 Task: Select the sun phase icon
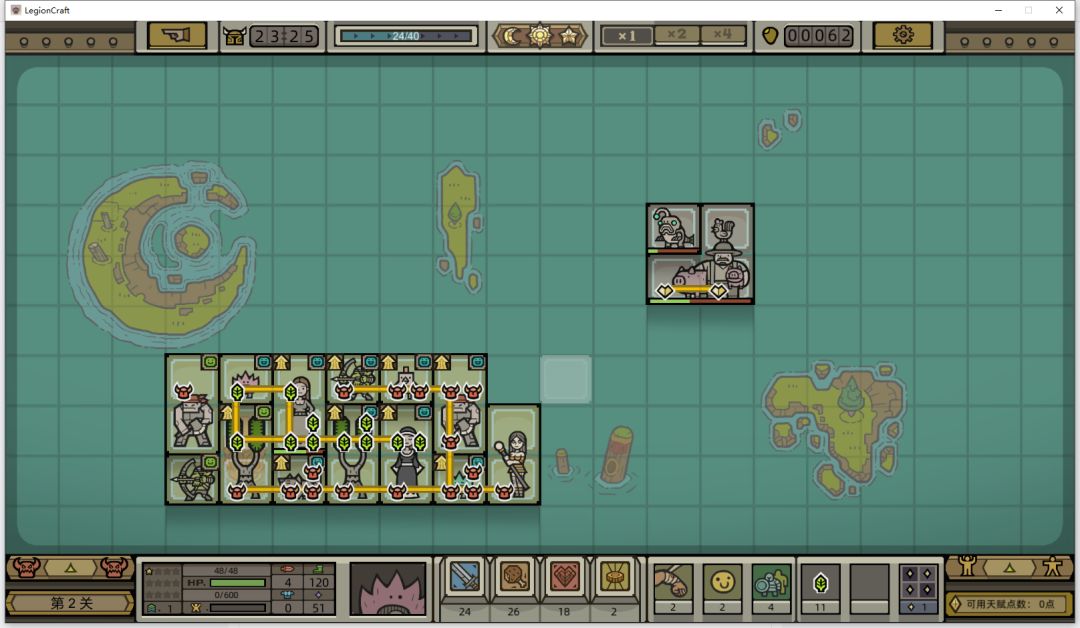[x=540, y=35]
